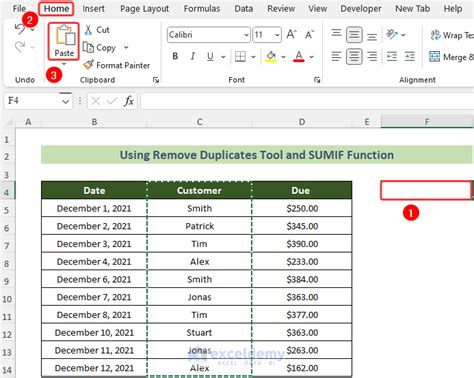Activate the Format Painter brush
This screenshot has width=474, height=378.
pos(88,65)
